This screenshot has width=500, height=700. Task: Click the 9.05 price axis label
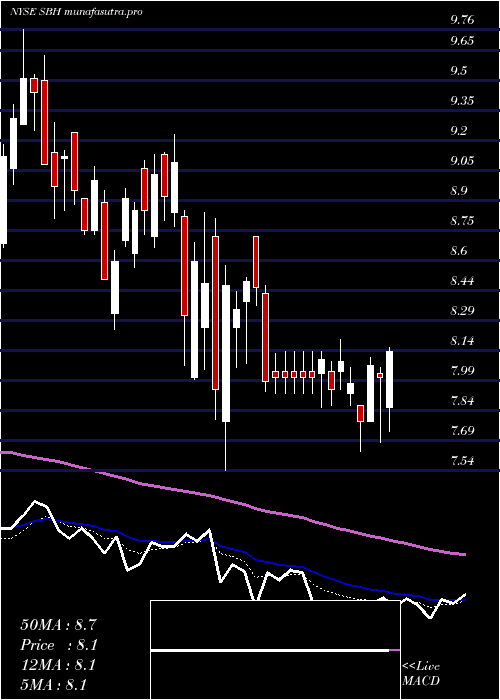[462, 161]
